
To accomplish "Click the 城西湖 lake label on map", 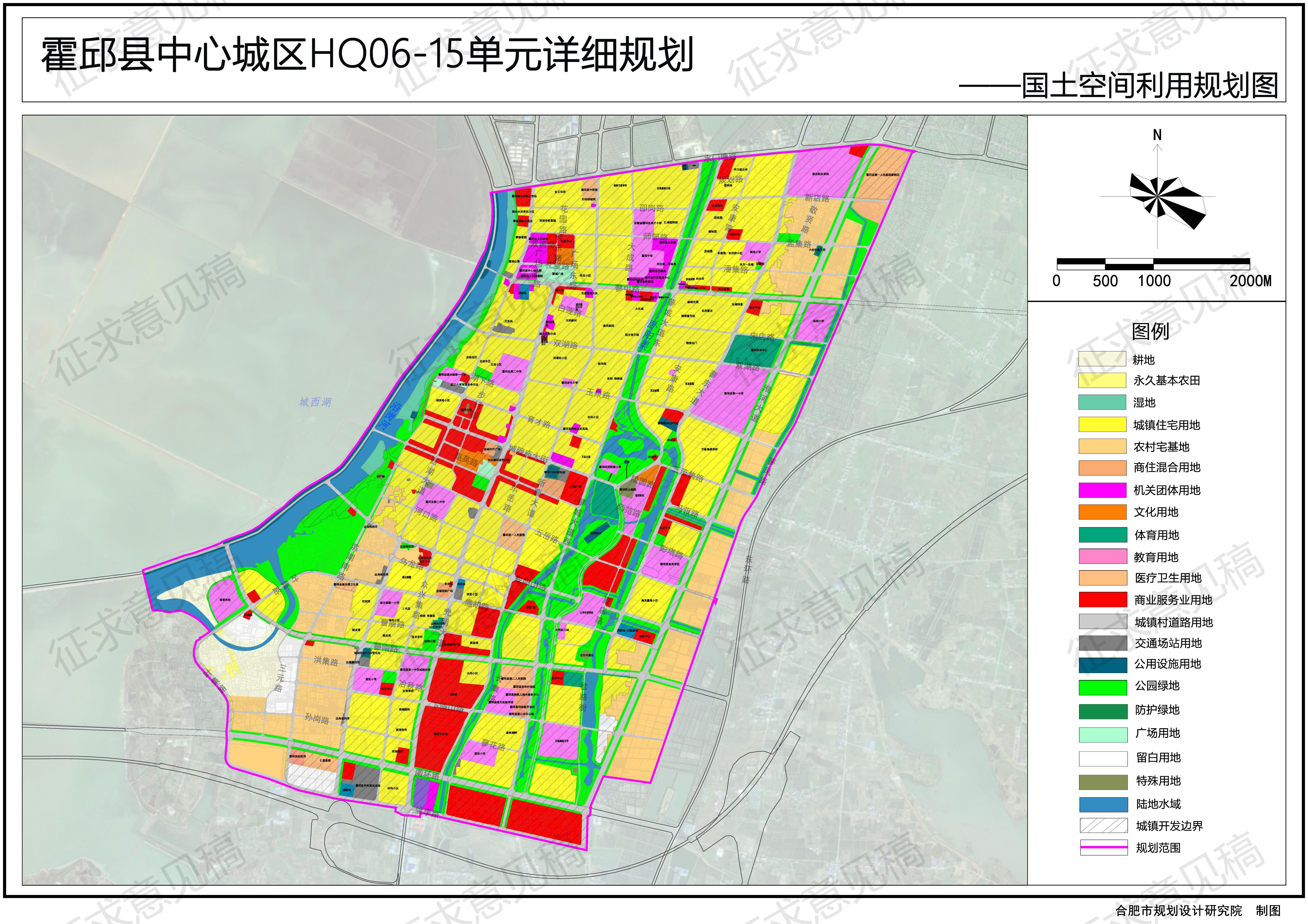I will (x=315, y=402).
